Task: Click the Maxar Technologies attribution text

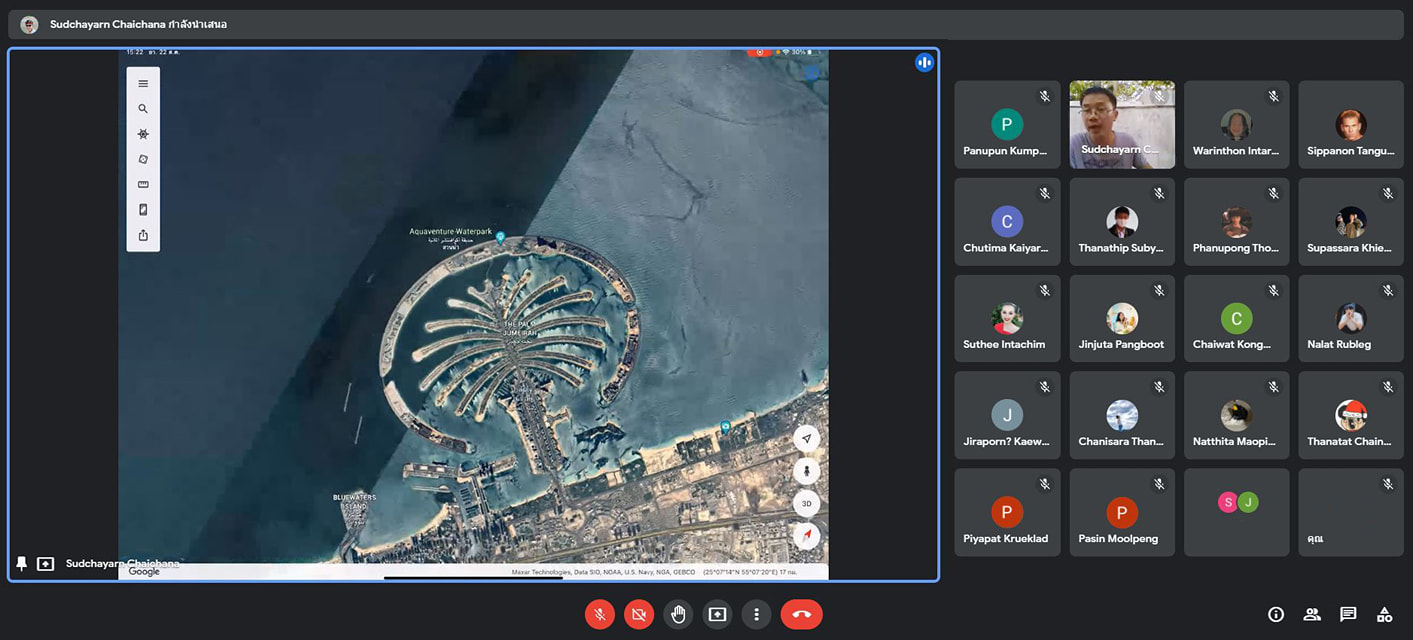Action: point(604,572)
